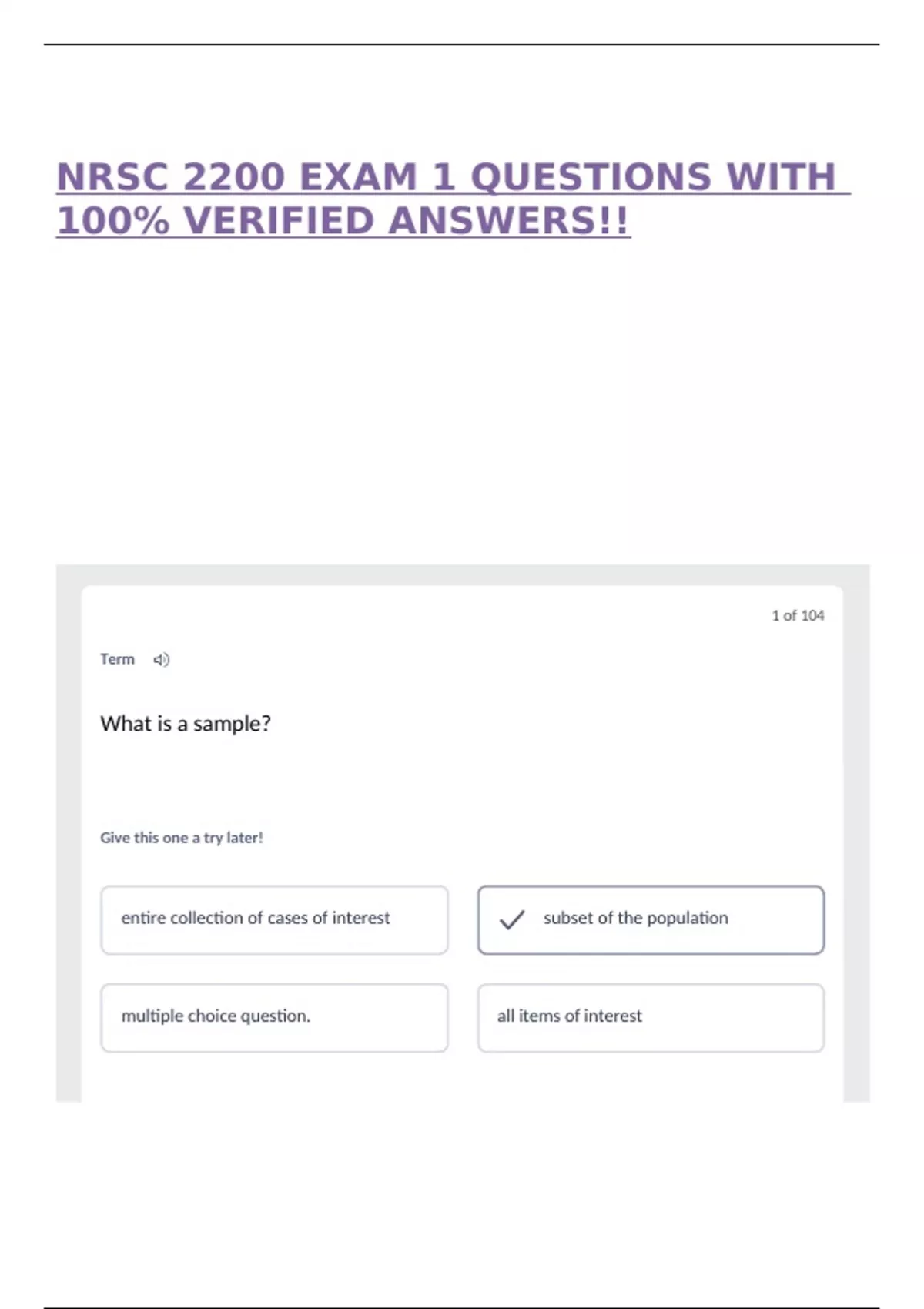Play audio with the speaker icon beside Term
The image size is (924, 1309).
pos(161,660)
